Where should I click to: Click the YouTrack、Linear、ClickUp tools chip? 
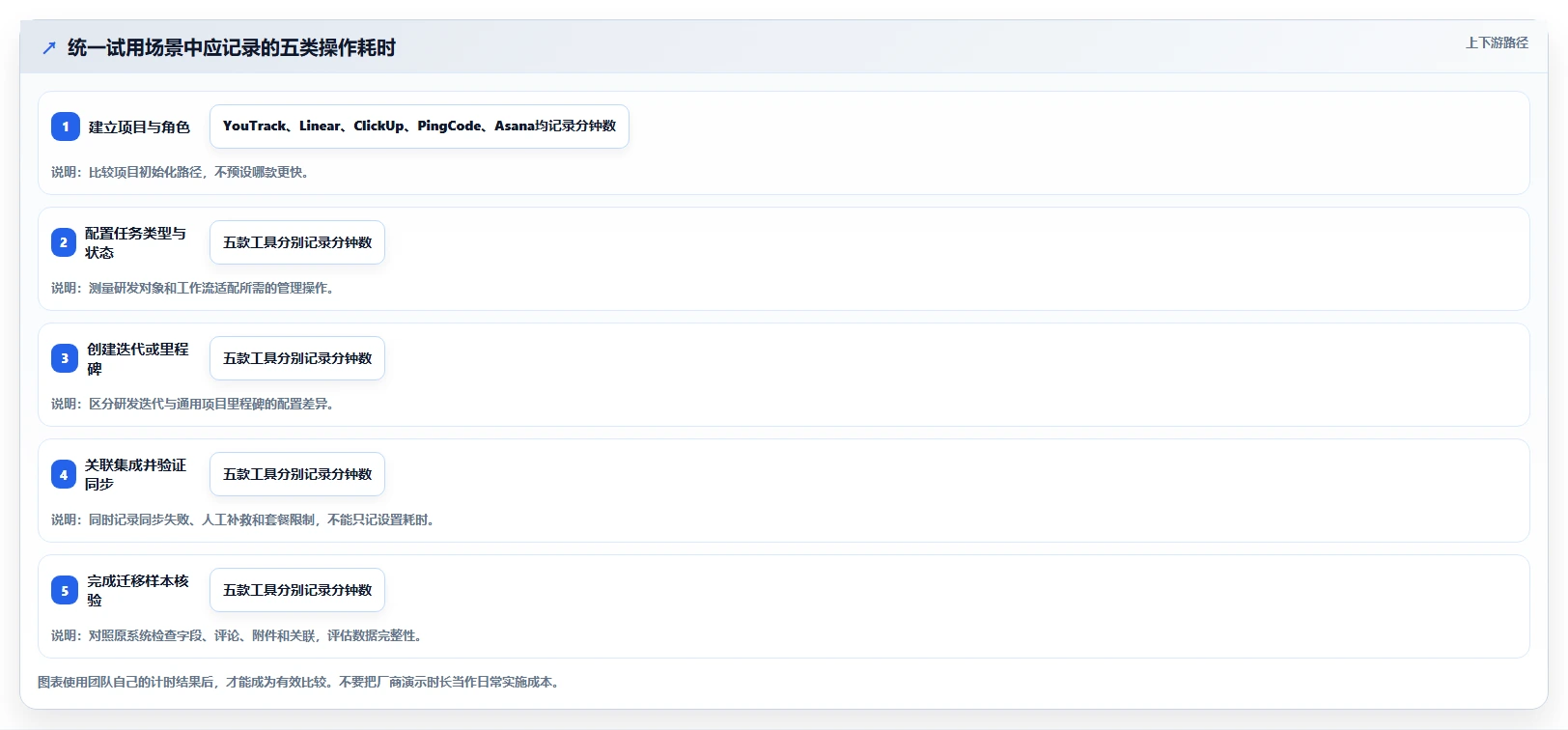pyautogui.click(x=419, y=126)
